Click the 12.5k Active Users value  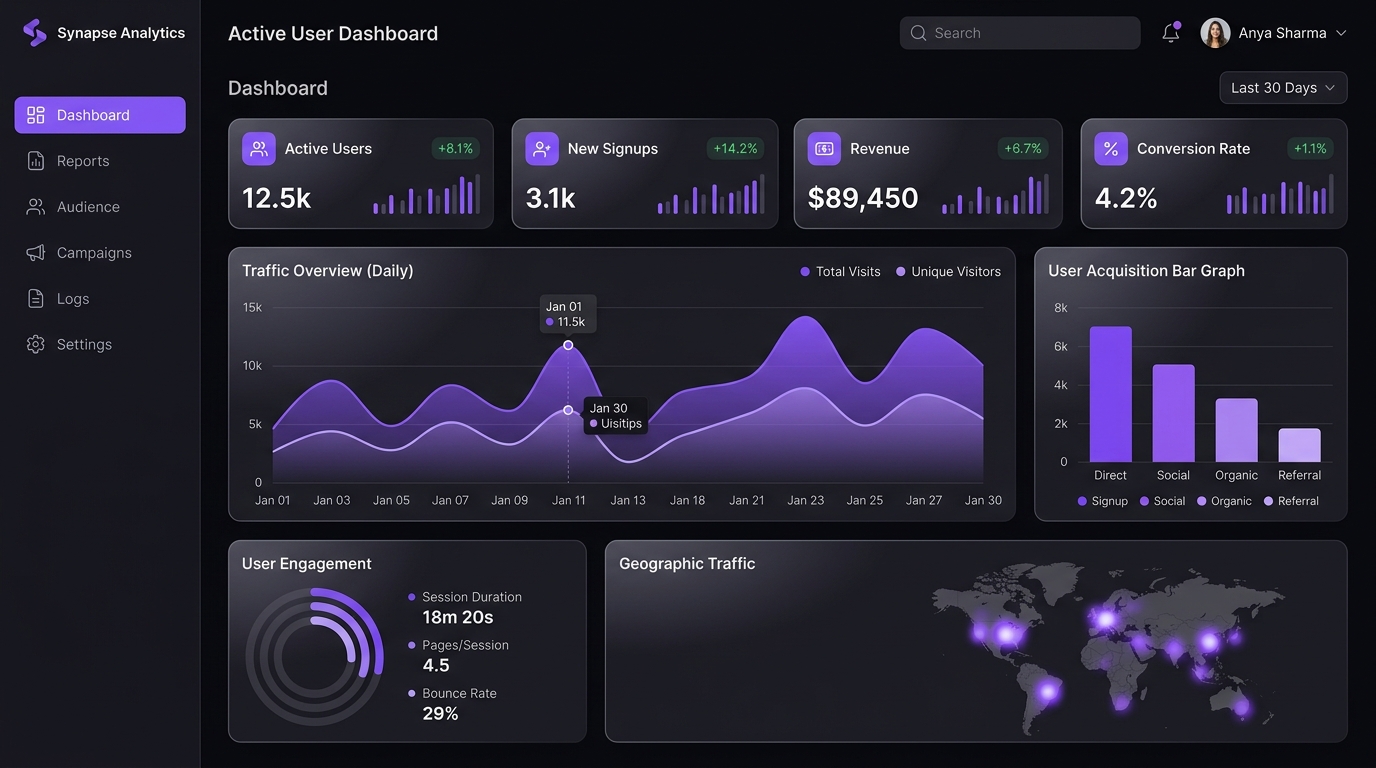[277, 198]
